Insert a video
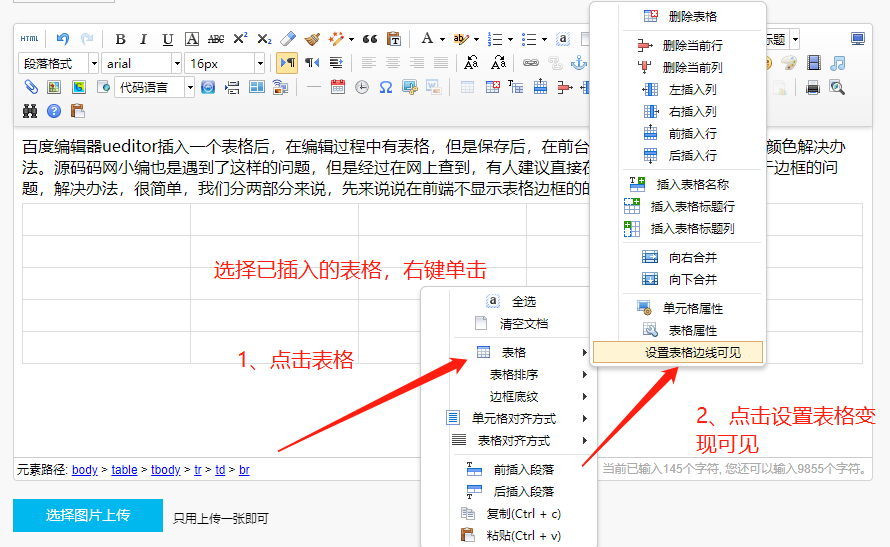The height and width of the screenshot is (547, 890). (813, 62)
